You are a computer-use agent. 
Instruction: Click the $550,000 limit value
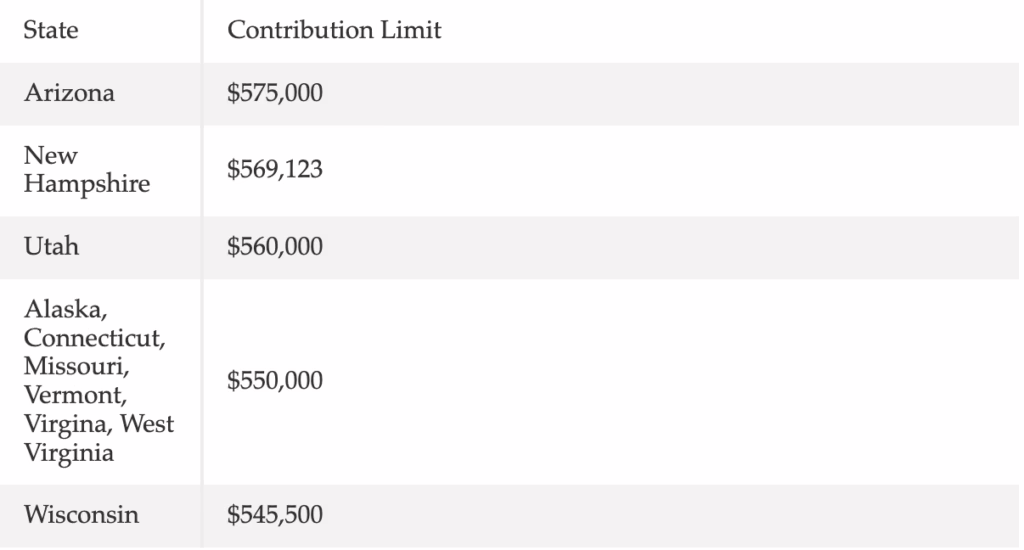(275, 381)
